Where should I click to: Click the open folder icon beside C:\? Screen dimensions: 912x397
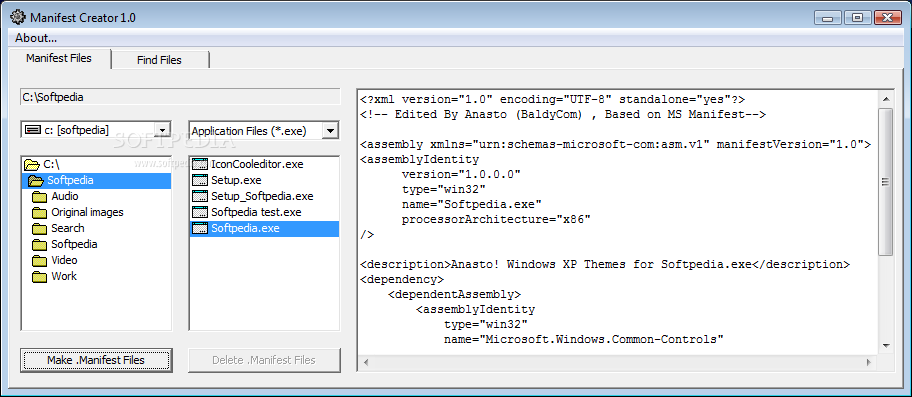click(32, 165)
